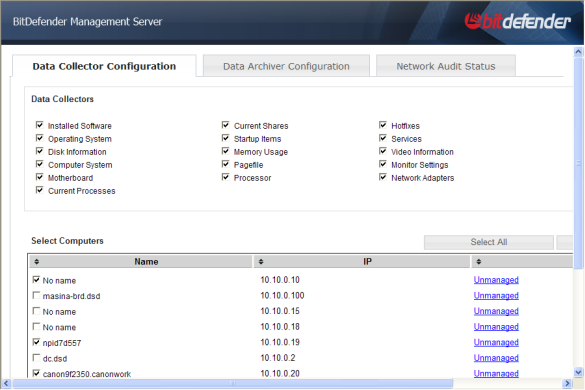The height and width of the screenshot is (390, 585).
Task: Toggle the Disk Information checkbox
Action: pos(40,151)
